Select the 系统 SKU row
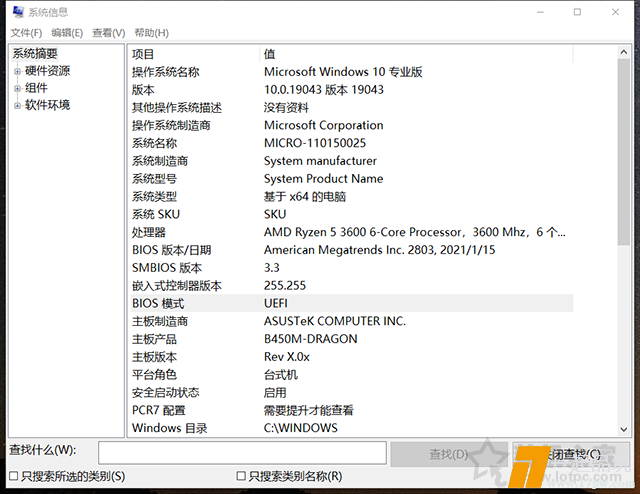Screen dimensions: 640x494 (351, 214)
